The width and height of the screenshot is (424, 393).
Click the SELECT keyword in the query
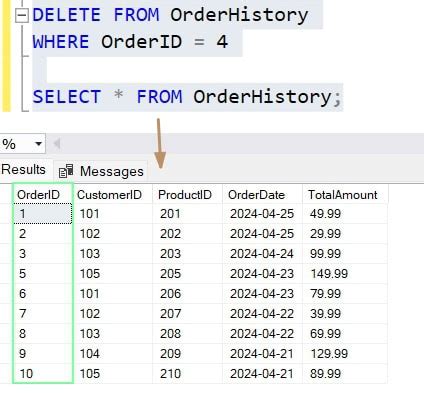coord(67,97)
